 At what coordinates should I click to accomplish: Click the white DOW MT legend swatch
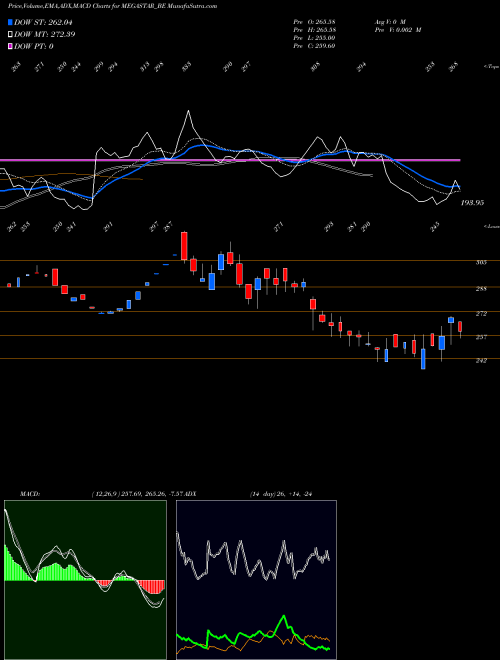pos(10,34)
